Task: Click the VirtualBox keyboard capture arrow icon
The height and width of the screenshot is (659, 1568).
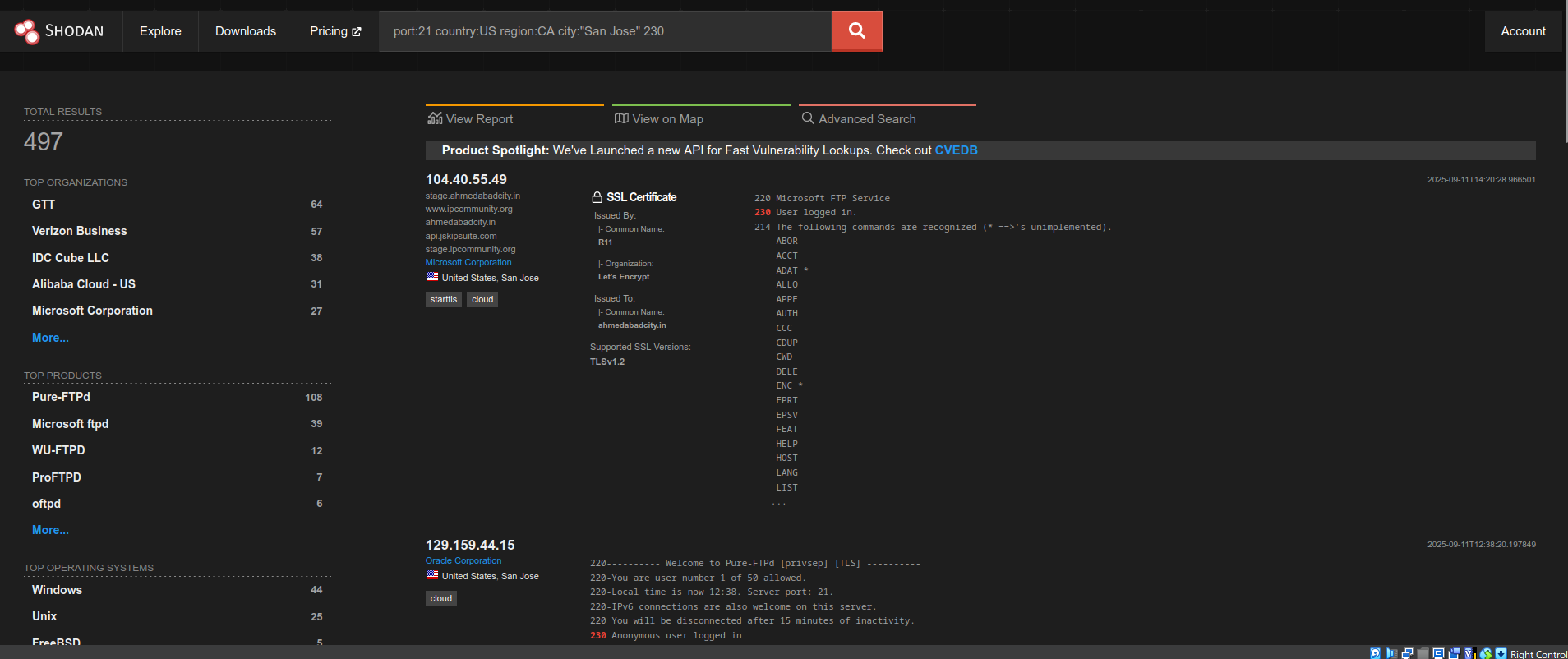Action: [x=1501, y=653]
